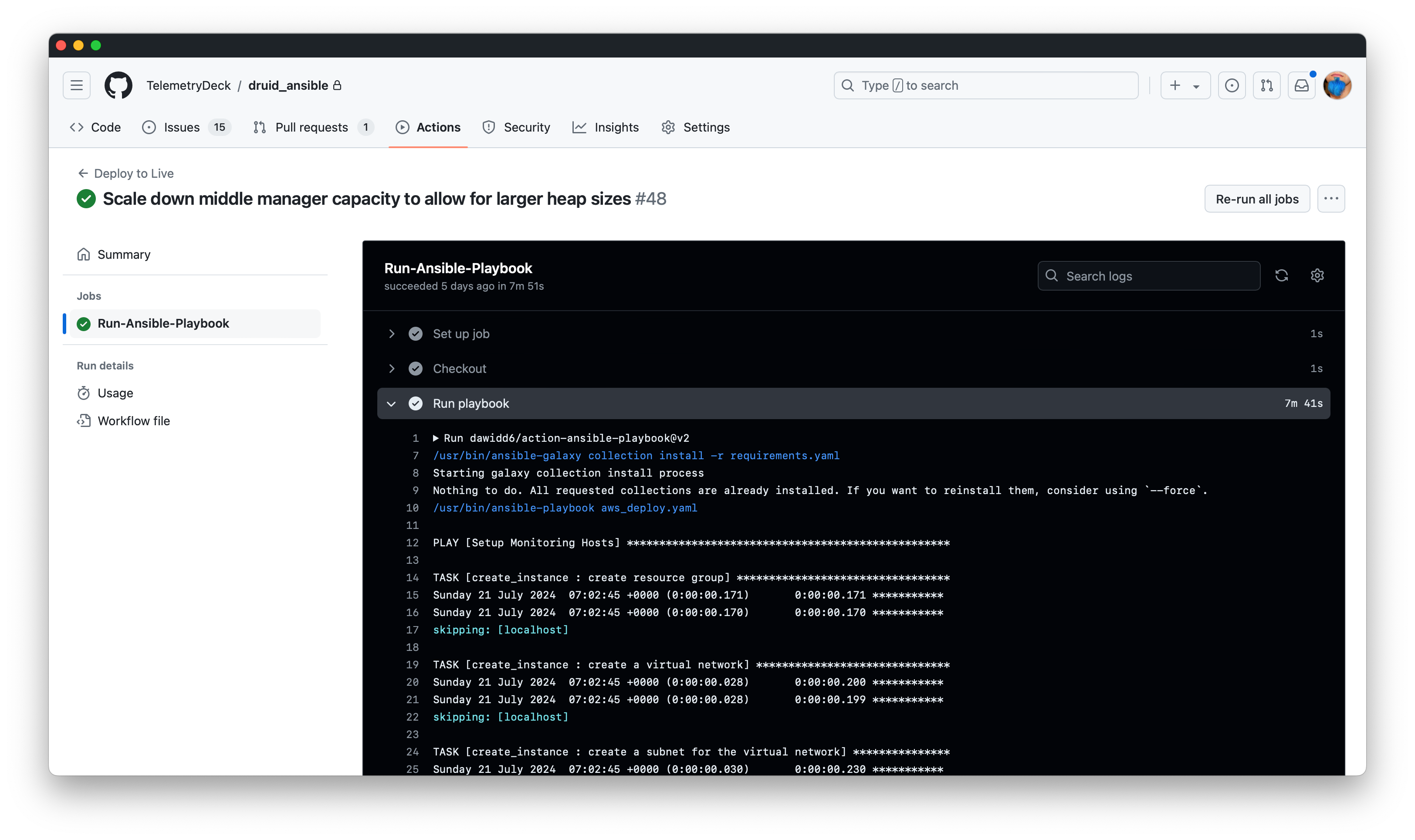Screen dimensions: 1415x840
Task: Open the create new plus dropdown
Action: tap(1185, 85)
